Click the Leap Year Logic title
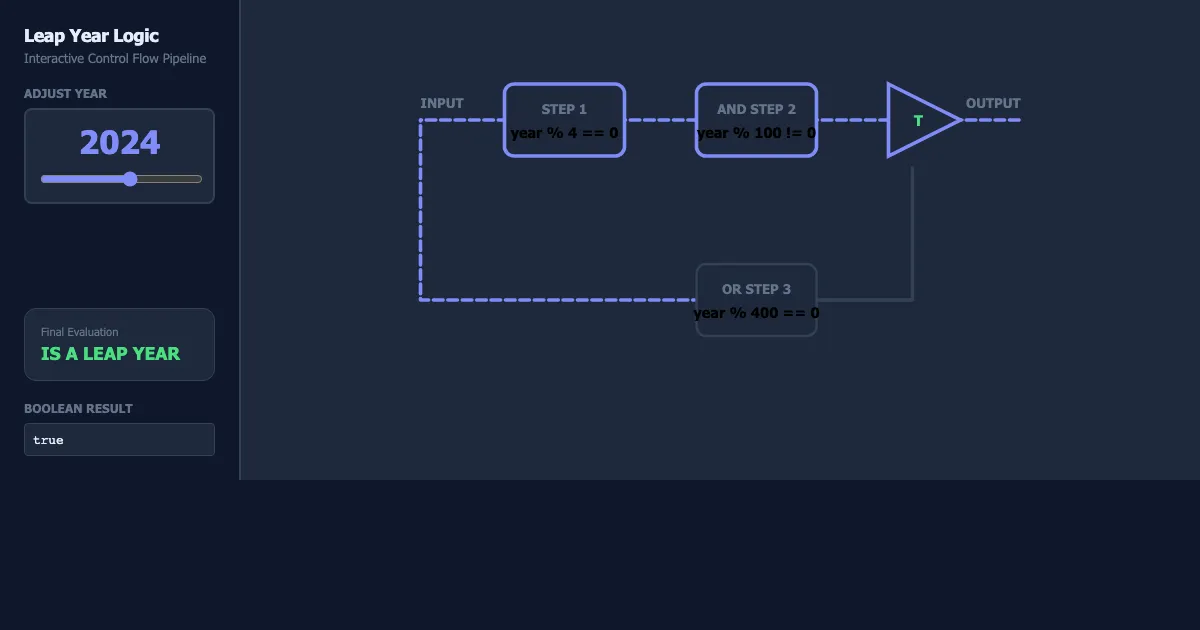 [91, 36]
